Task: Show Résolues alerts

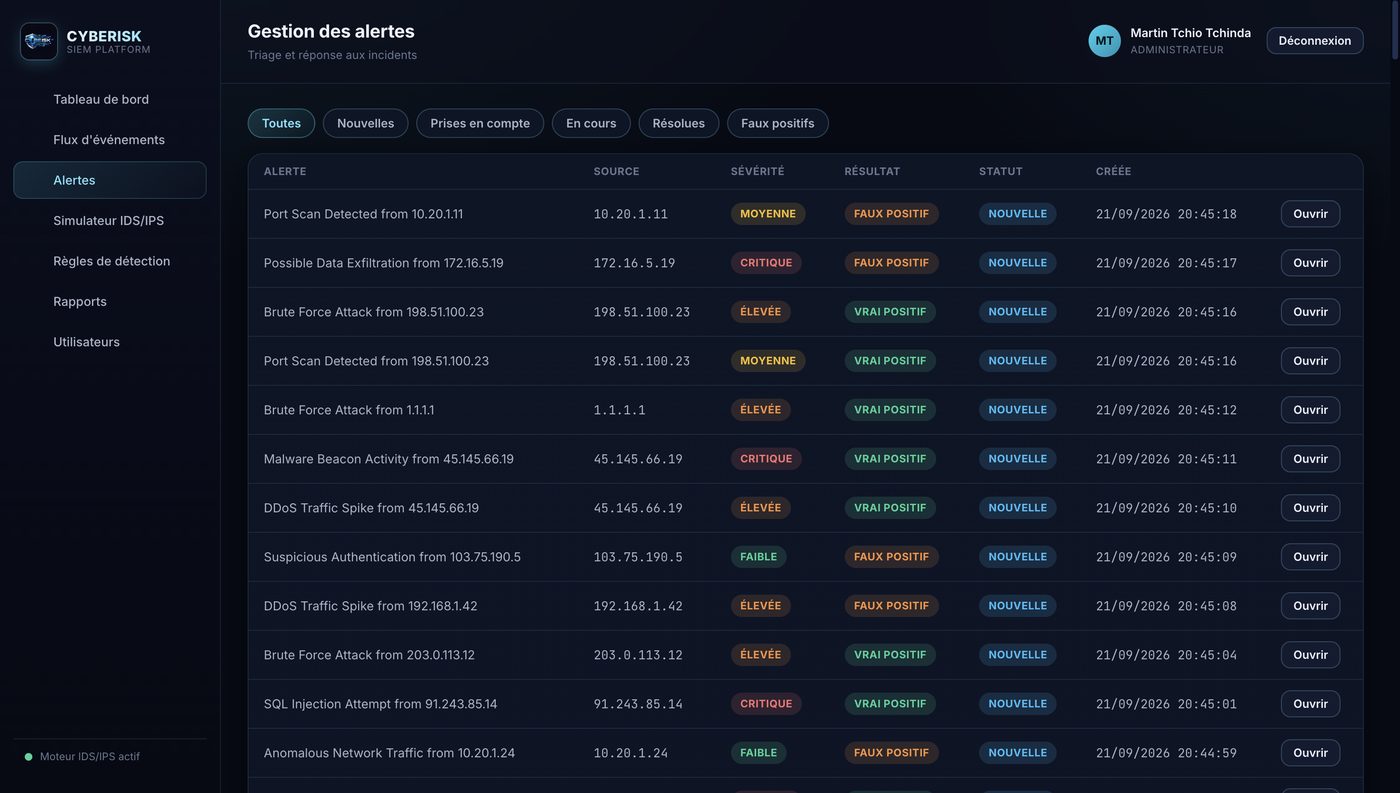Action: pyautogui.click(x=679, y=123)
